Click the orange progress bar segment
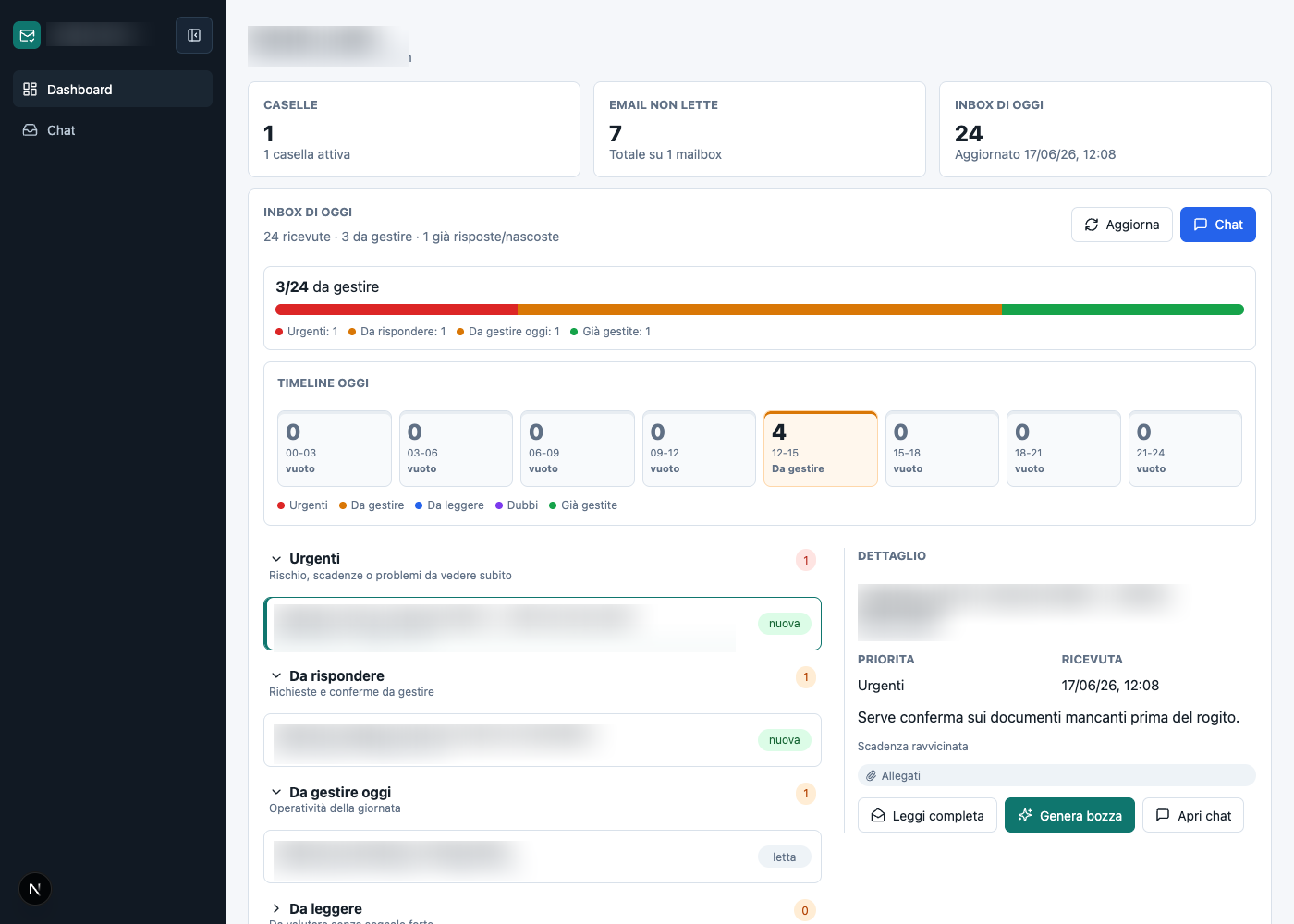 point(760,310)
